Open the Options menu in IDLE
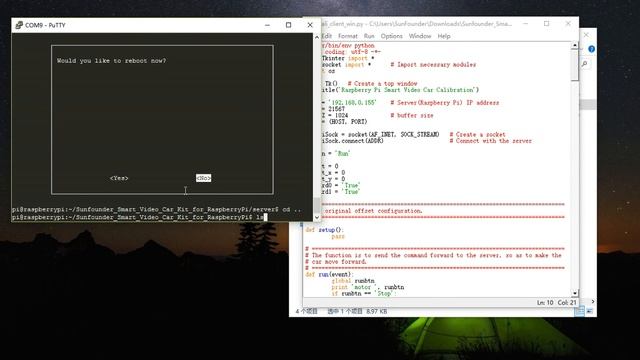This screenshot has height=360, width=640. [391, 36]
